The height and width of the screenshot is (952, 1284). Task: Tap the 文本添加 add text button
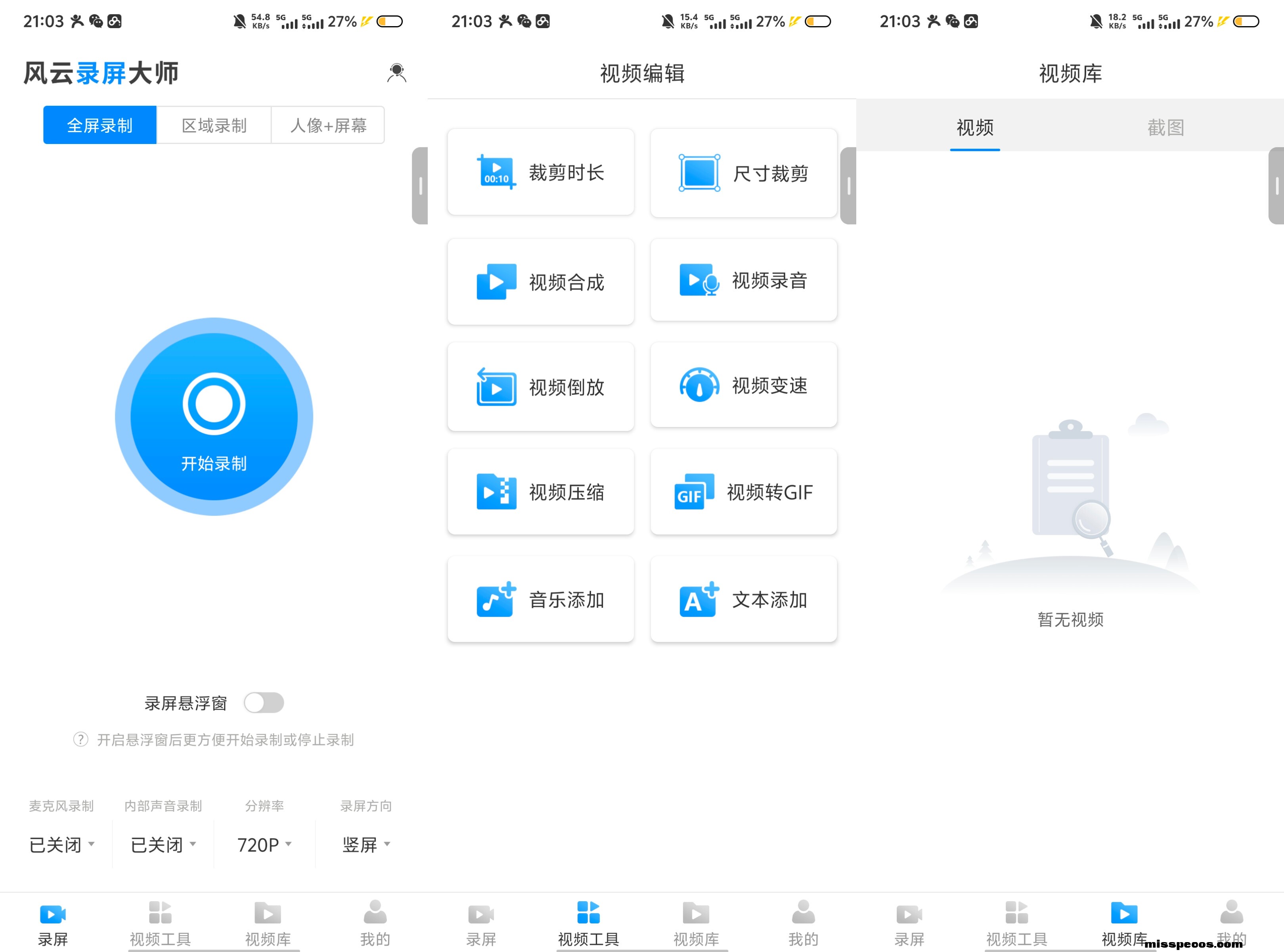point(743,600)
